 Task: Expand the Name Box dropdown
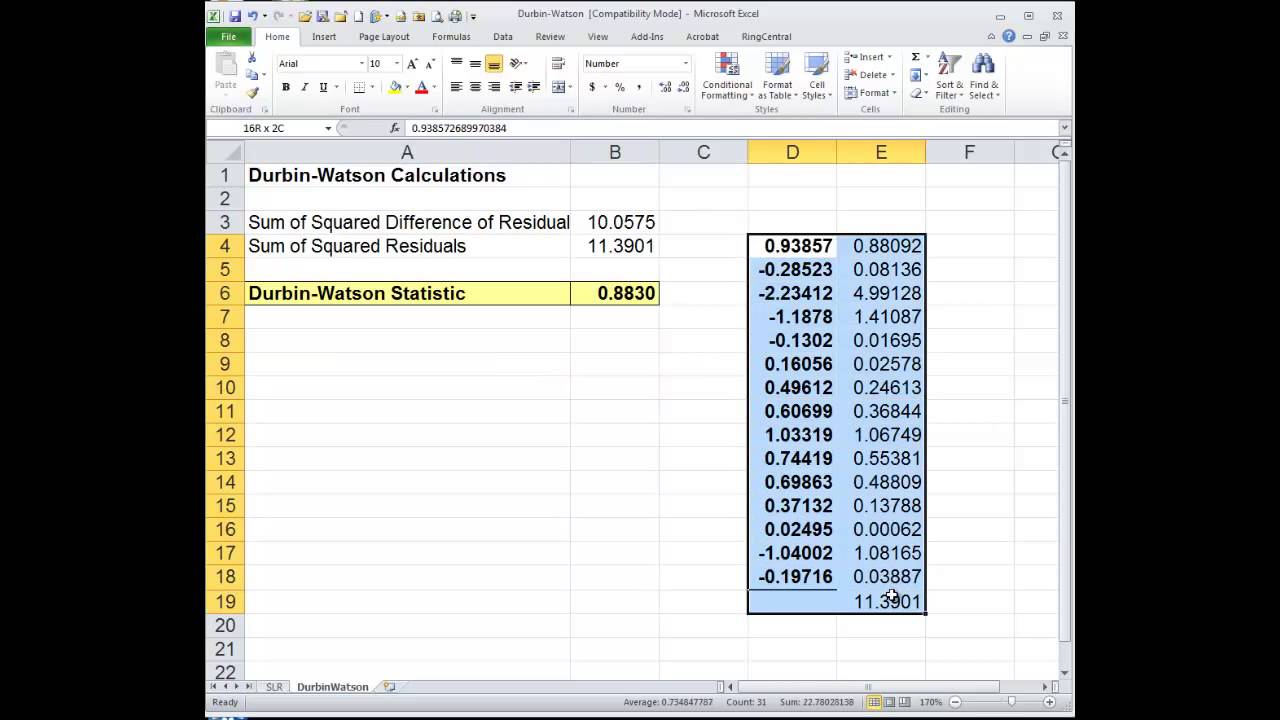[328, 128]
